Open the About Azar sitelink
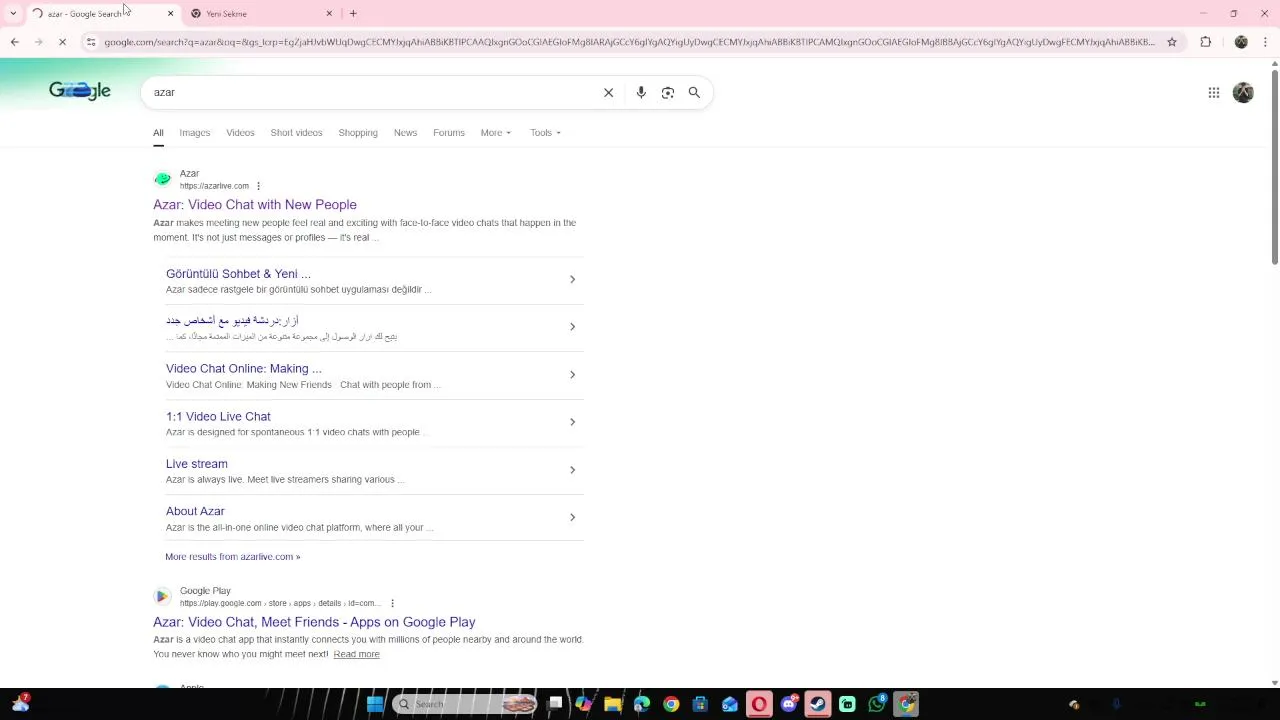 click(x=195, y=511)
